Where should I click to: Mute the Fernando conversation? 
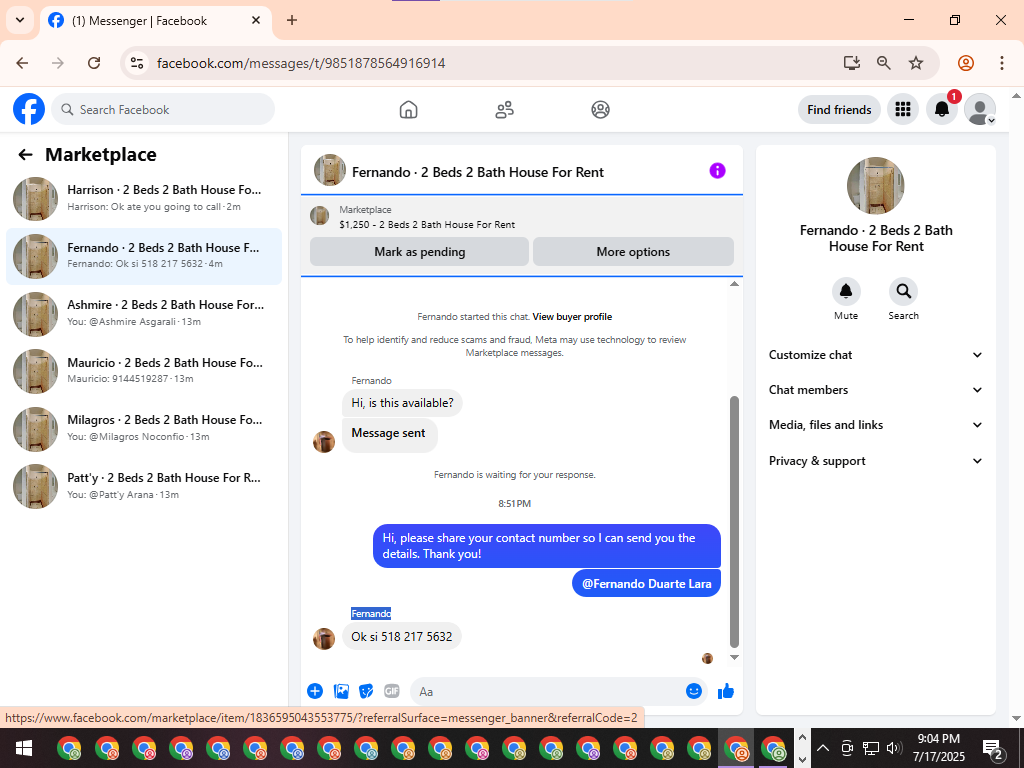click(x=846, y=291)
